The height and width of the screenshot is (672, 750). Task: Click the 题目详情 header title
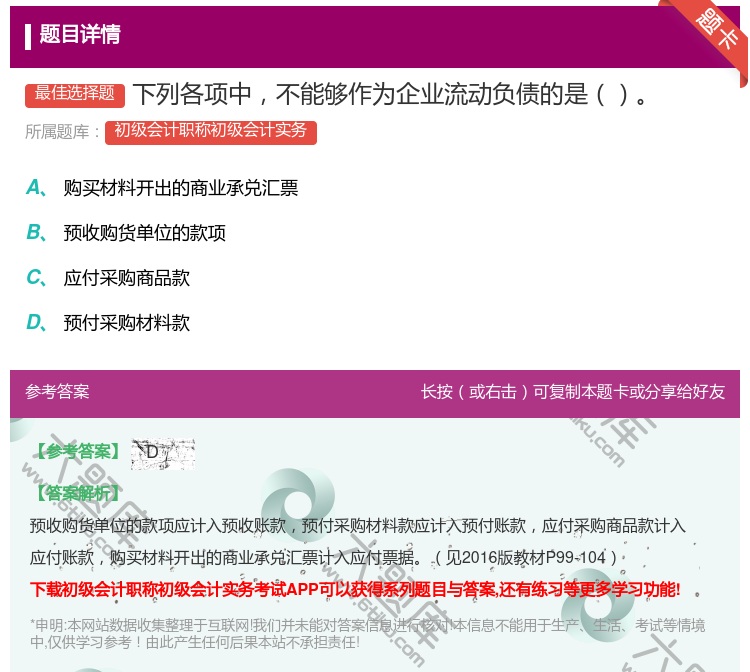80,34
